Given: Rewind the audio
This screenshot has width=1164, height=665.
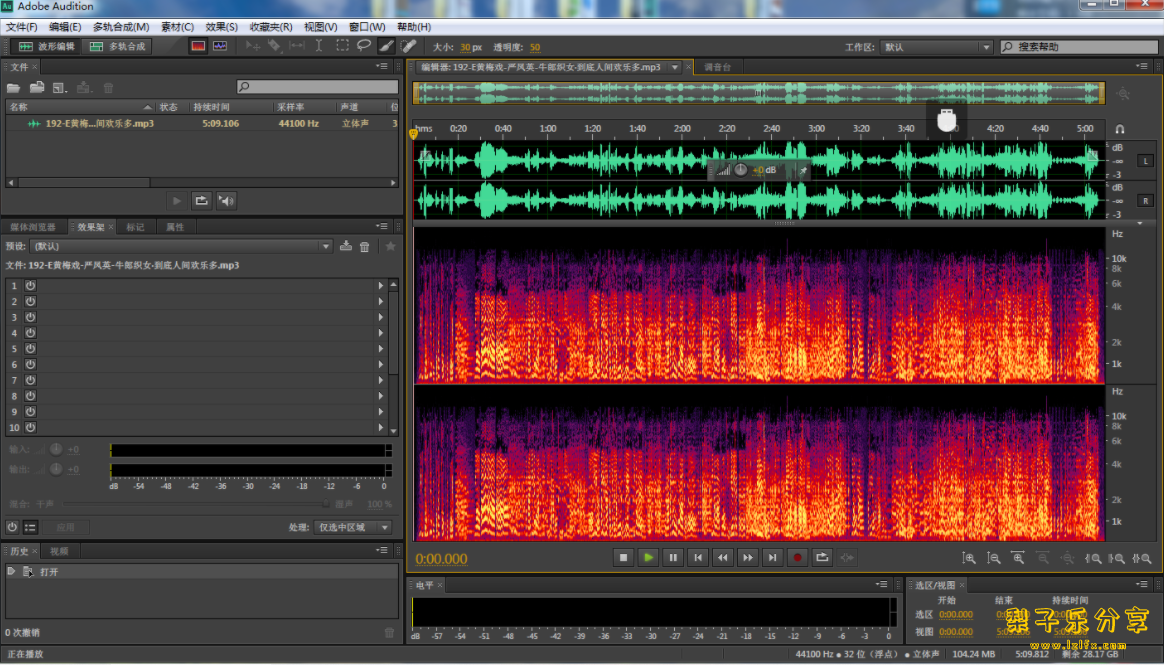Looking at the screenshot, I should 723,557.
